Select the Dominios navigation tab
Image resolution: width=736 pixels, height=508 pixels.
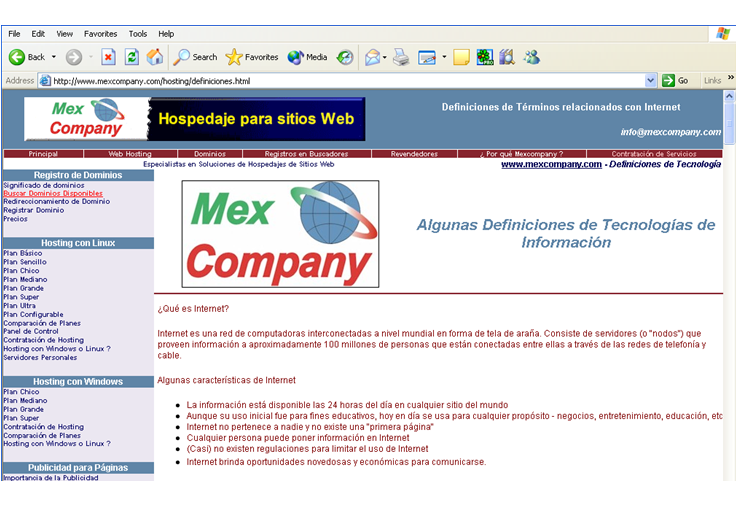(210, 154)
